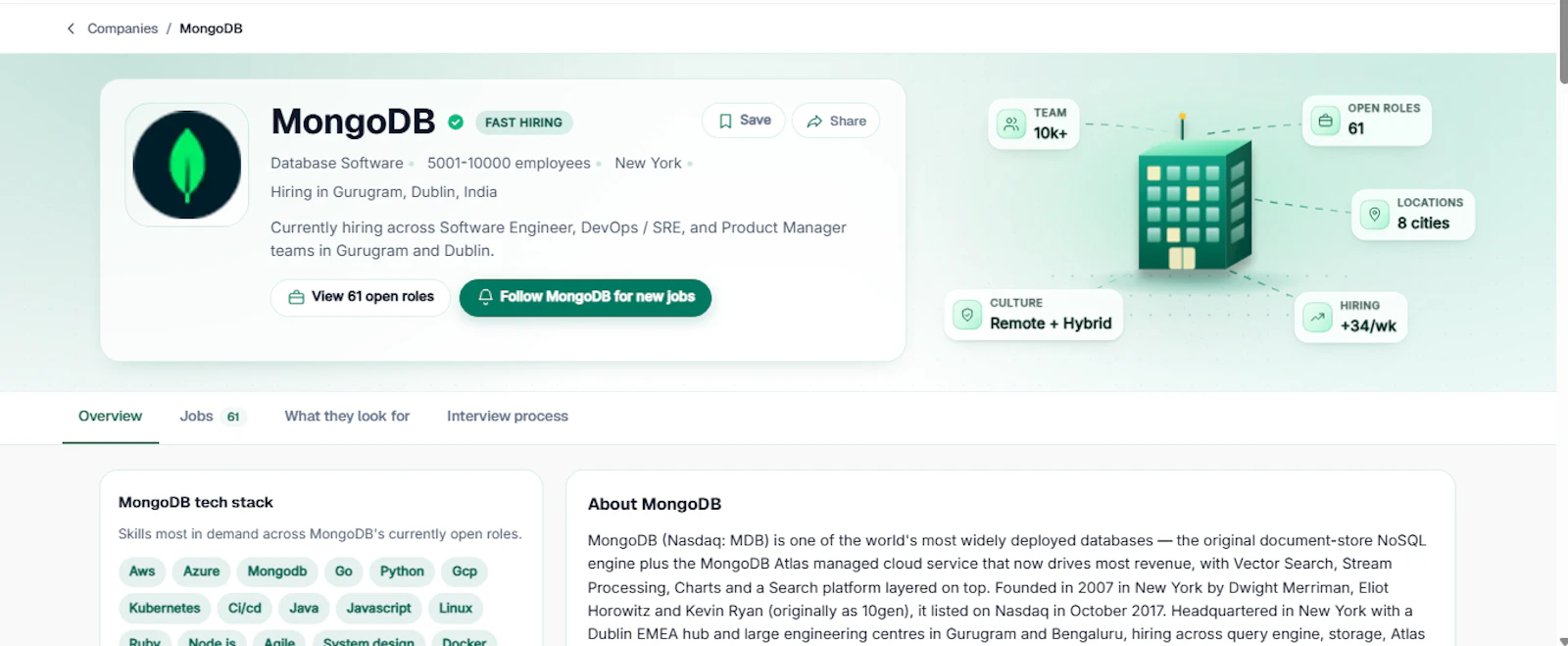
Task: Open the Companies breadcrumb link
Action: [122, 28]
